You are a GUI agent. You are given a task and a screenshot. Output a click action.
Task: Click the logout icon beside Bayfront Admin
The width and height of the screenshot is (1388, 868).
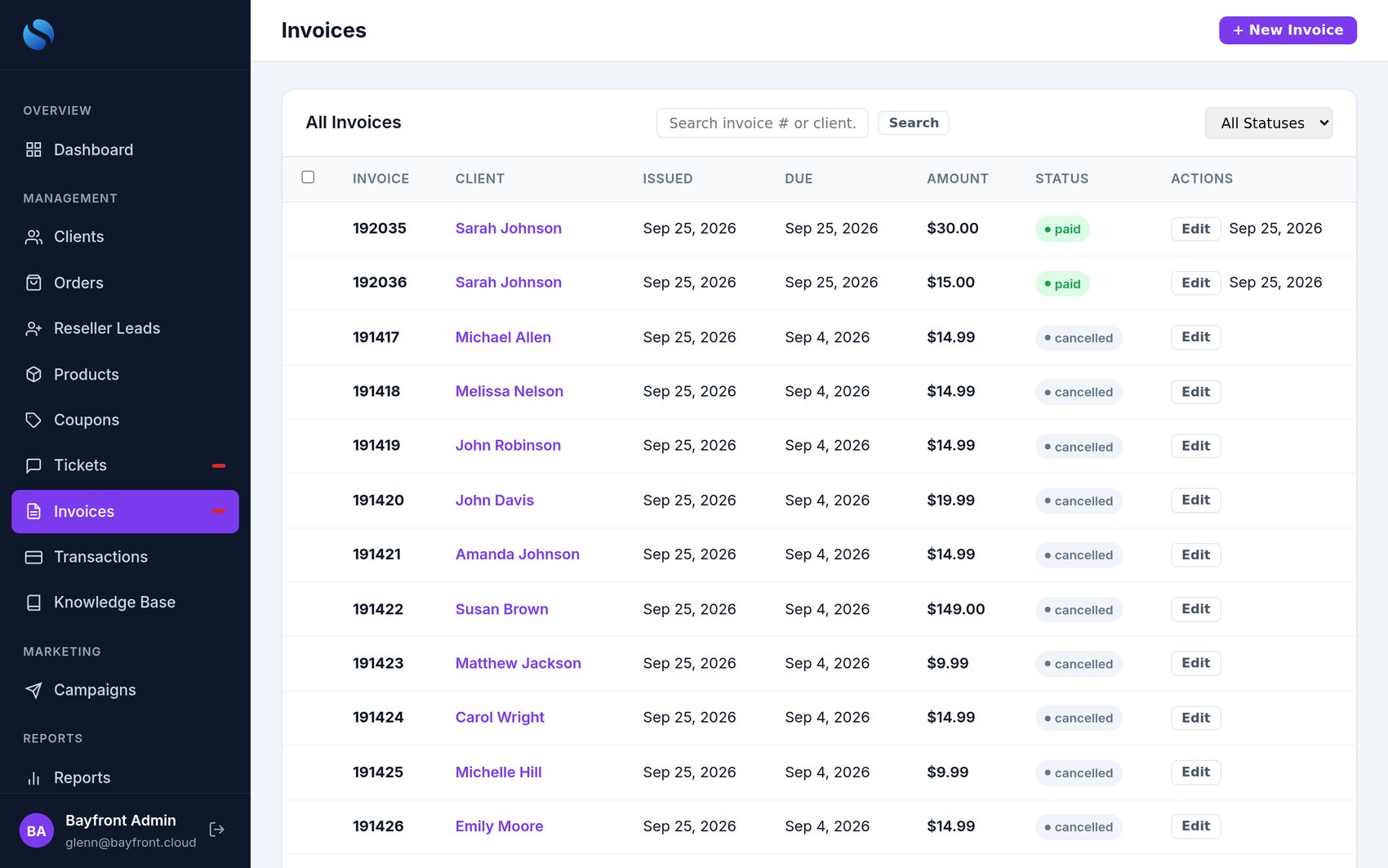tap(216, 830)
